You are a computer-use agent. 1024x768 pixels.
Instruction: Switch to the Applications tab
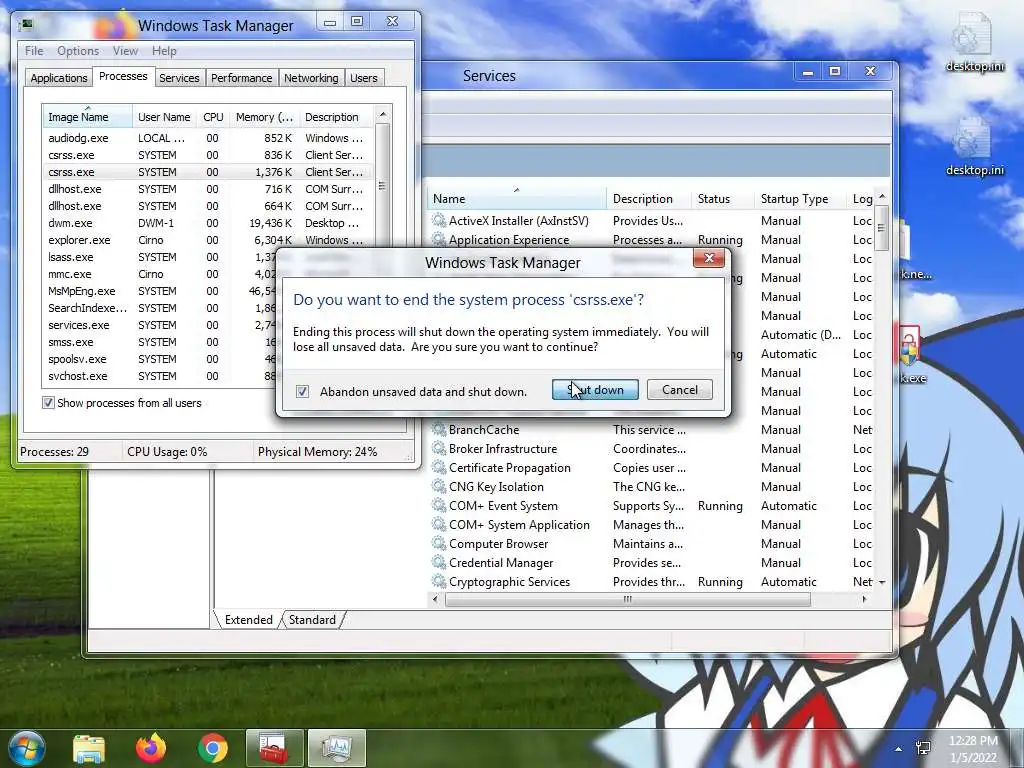(x=59, y=78)
